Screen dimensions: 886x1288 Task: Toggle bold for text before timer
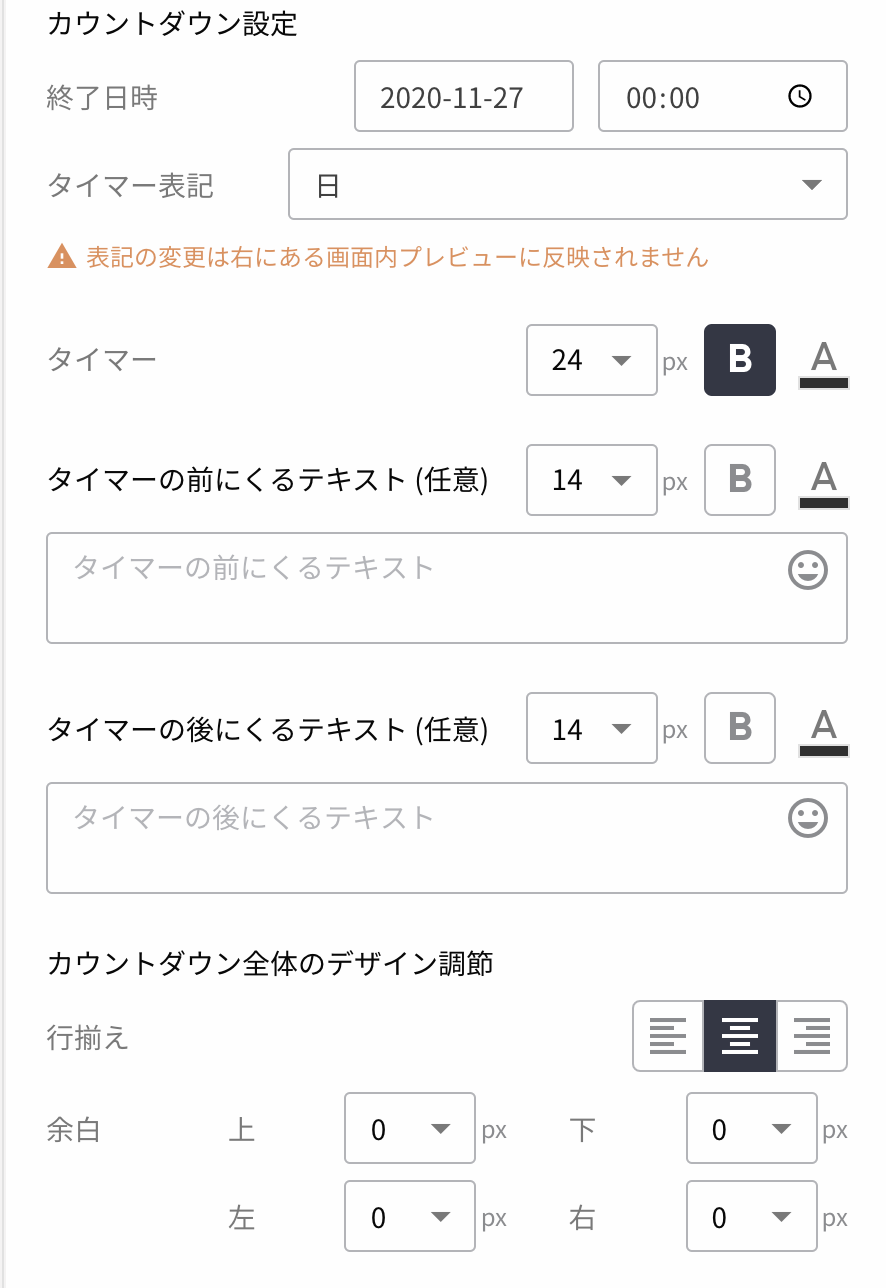click(740, 480)
